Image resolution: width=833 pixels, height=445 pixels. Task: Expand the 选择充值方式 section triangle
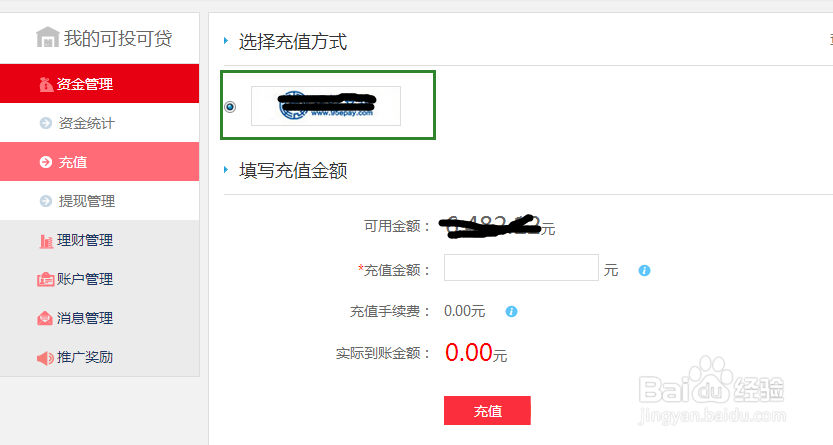(x=226, y=40)
